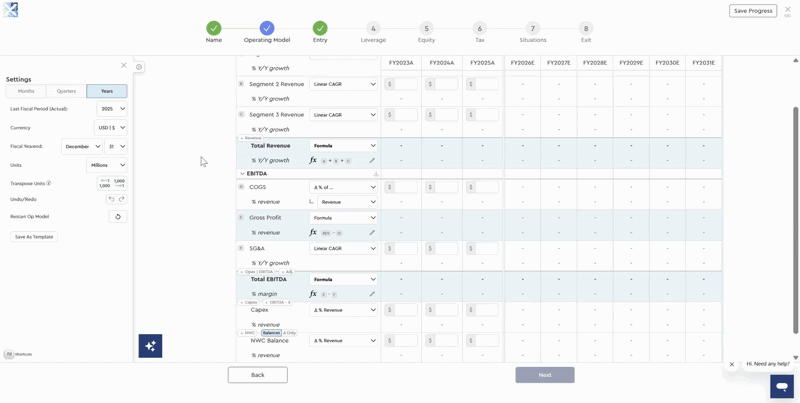Open COGS Revenue basis dropdown
Viewport: 800px width, 403px height.
pyautogui.click(x=347, y=202)
